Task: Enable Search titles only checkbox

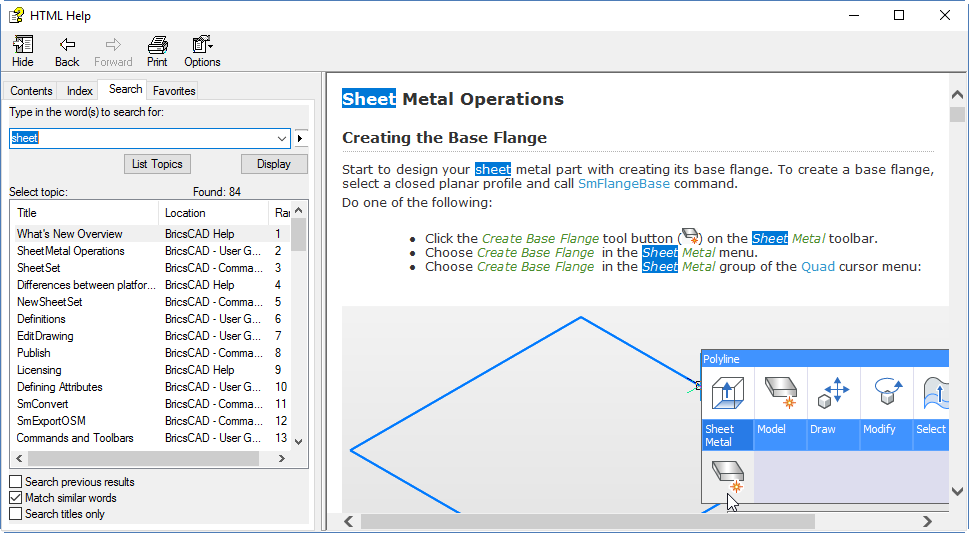Action: pos(16,514)
